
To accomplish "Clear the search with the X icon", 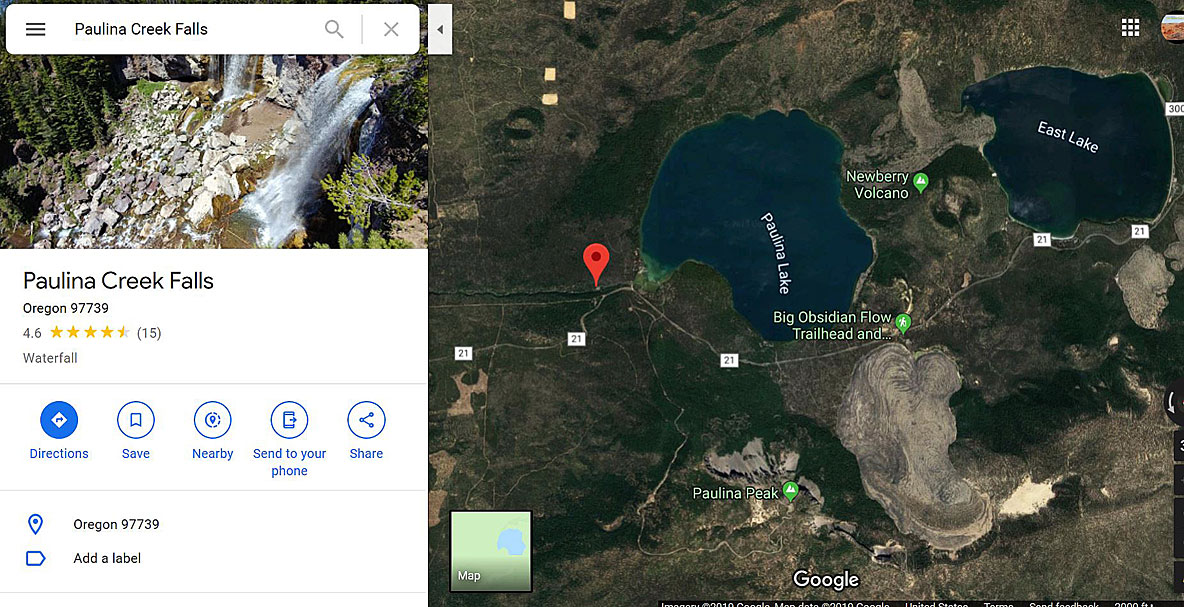I will tap(391, 29).
